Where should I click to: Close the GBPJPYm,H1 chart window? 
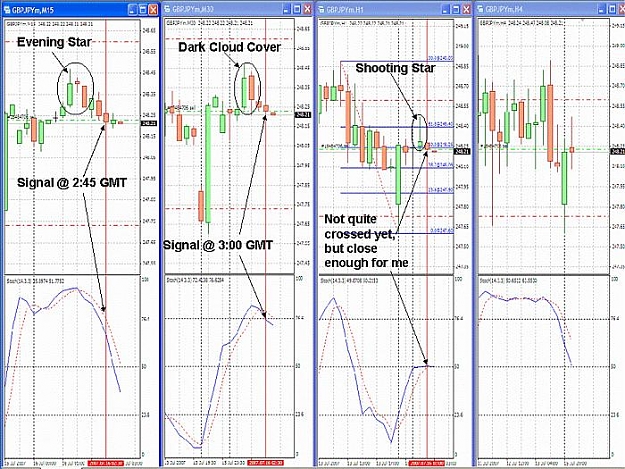click(x=466, y=9)
